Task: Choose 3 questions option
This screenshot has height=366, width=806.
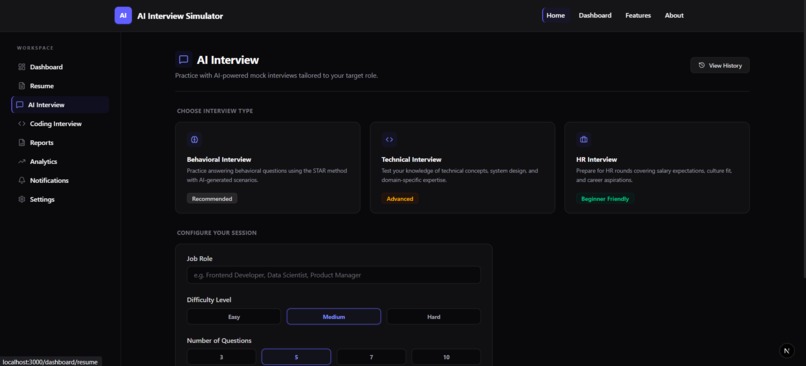Action: click(x=222, y=357)
